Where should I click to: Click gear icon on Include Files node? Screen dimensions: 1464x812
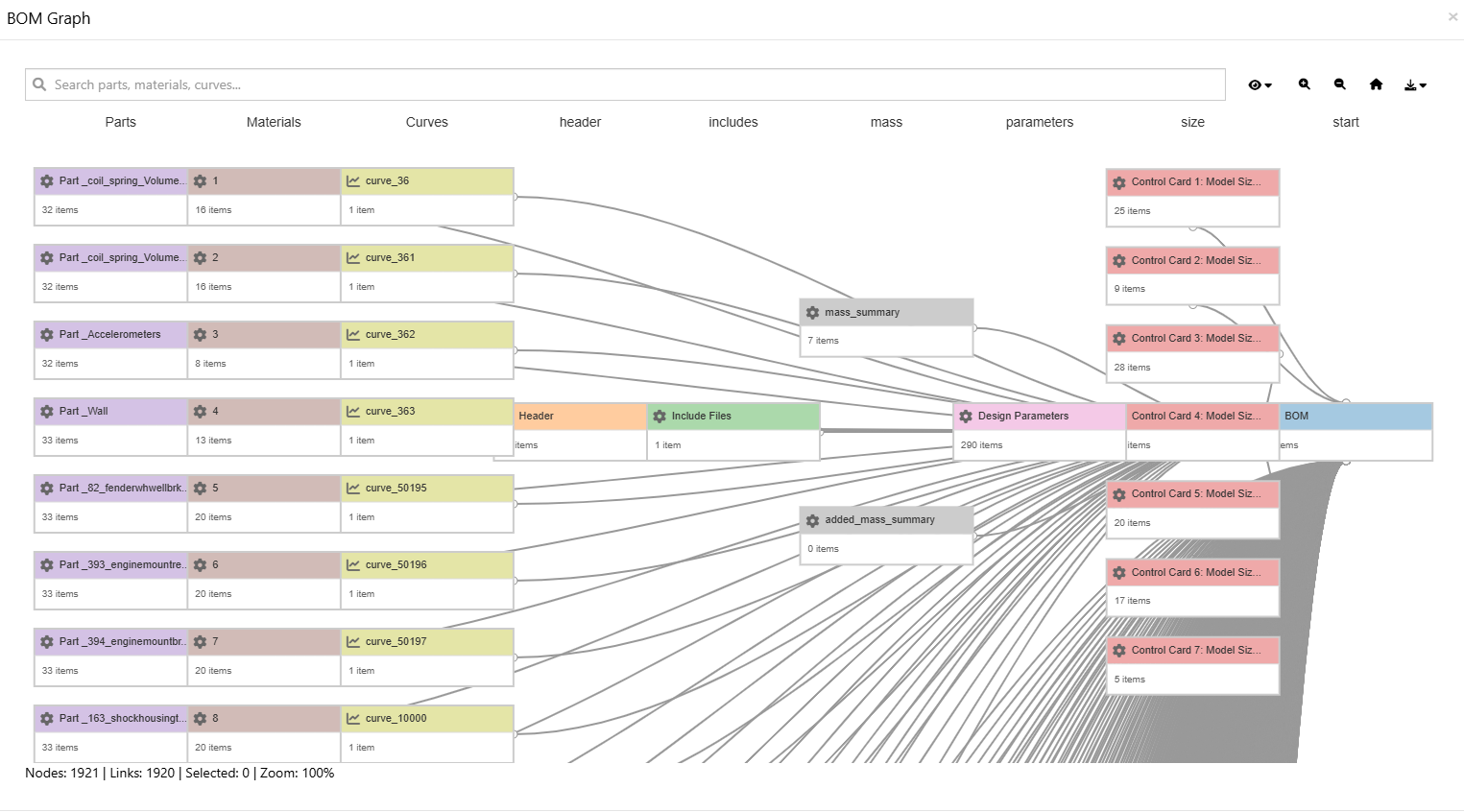pyautogui.click(x=660, y=417)
